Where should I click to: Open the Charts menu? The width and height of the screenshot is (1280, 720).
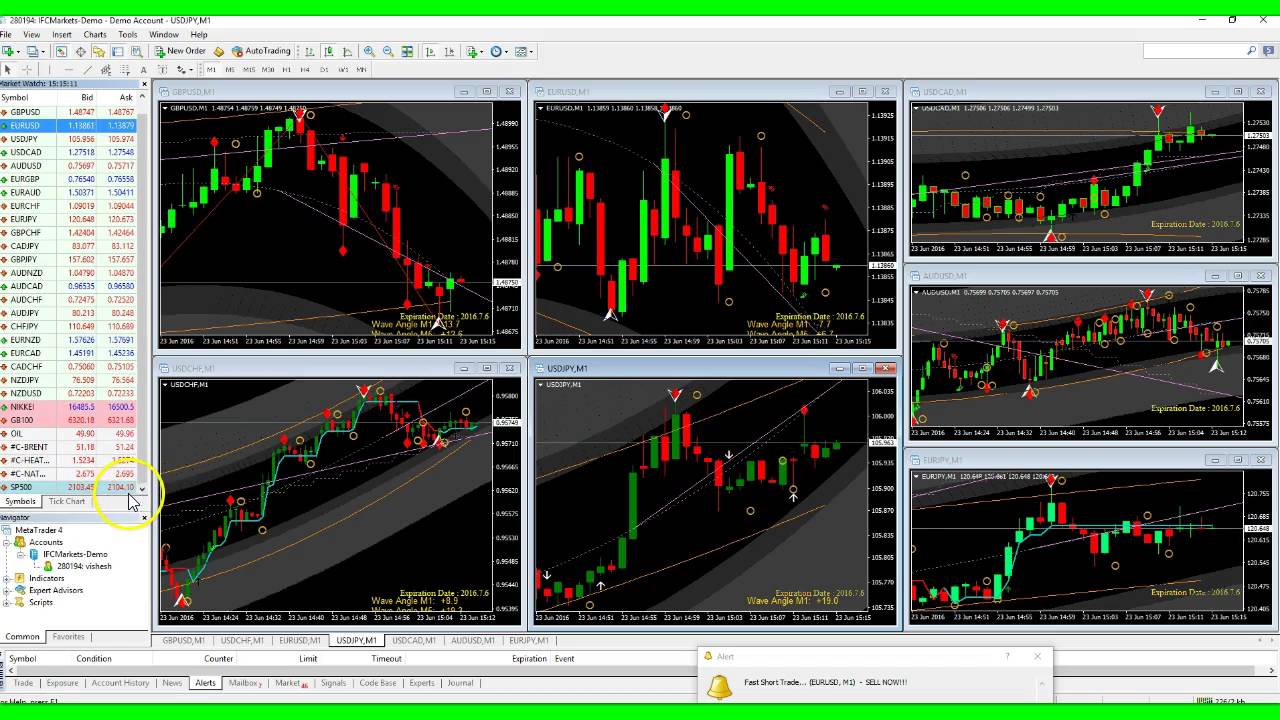[95, 35]
